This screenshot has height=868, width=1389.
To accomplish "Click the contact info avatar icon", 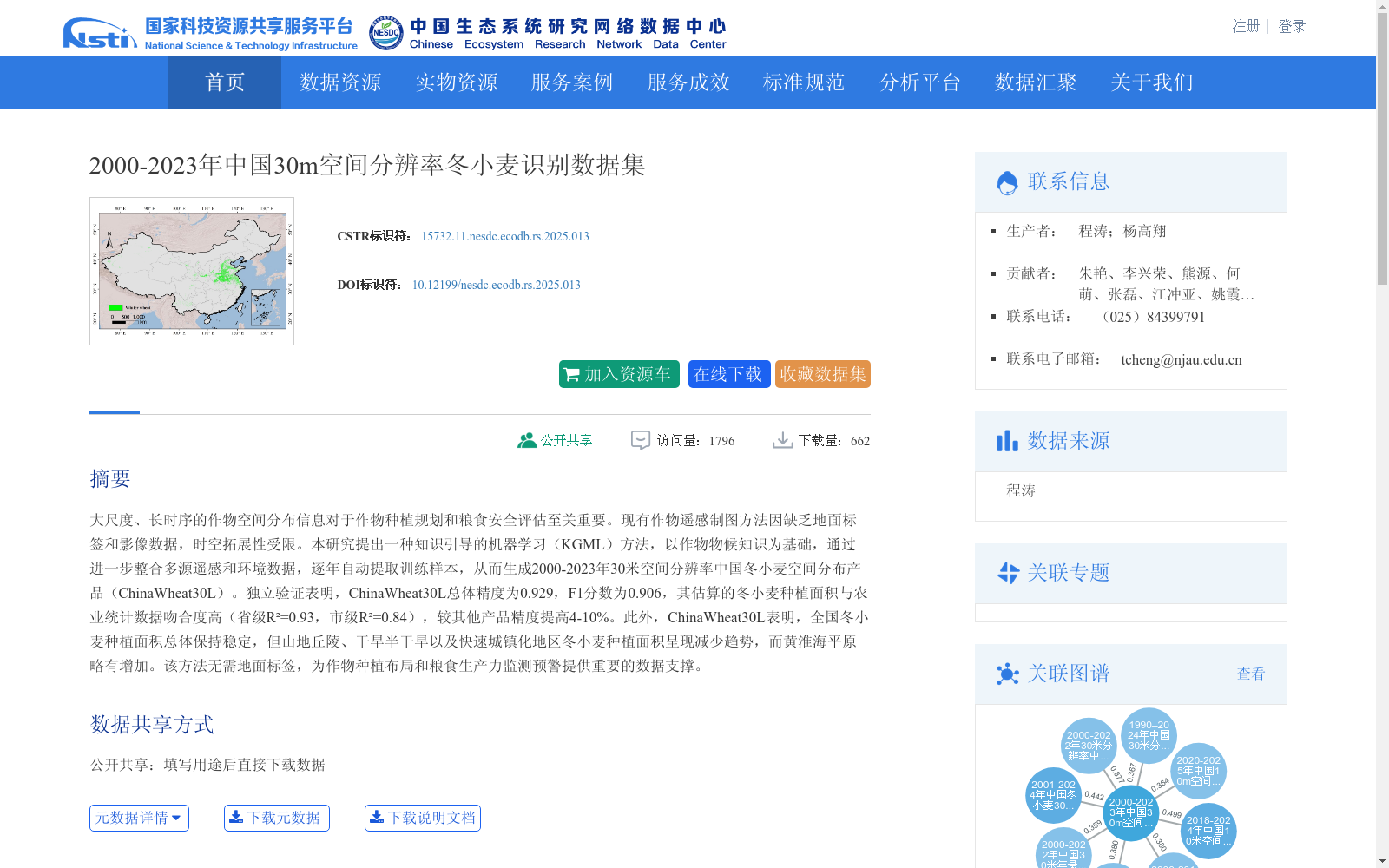I will (1007, 182).
